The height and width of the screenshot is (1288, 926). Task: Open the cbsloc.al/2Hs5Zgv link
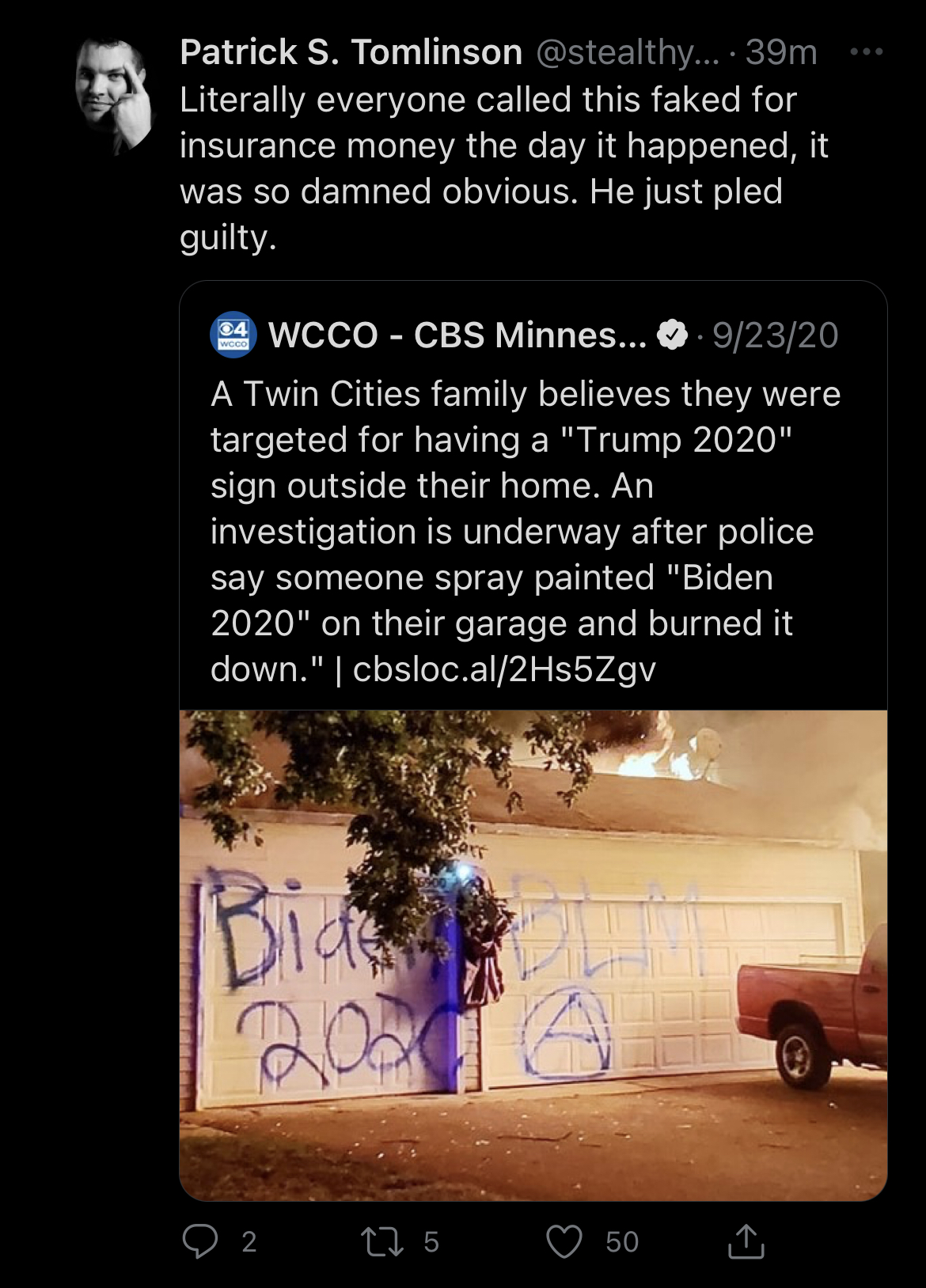(504, 669)
